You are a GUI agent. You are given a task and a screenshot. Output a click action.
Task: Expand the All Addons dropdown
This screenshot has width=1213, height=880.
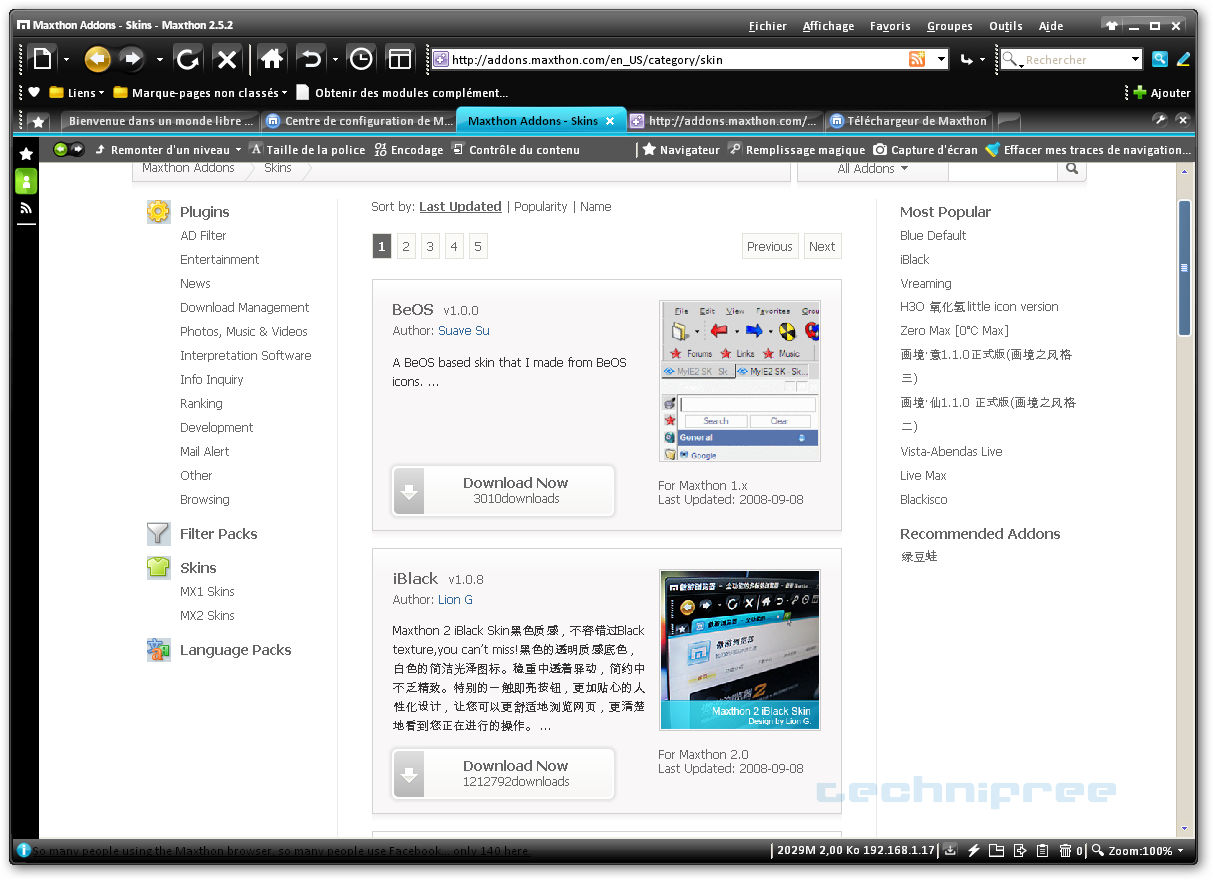[x=872, y=169]
